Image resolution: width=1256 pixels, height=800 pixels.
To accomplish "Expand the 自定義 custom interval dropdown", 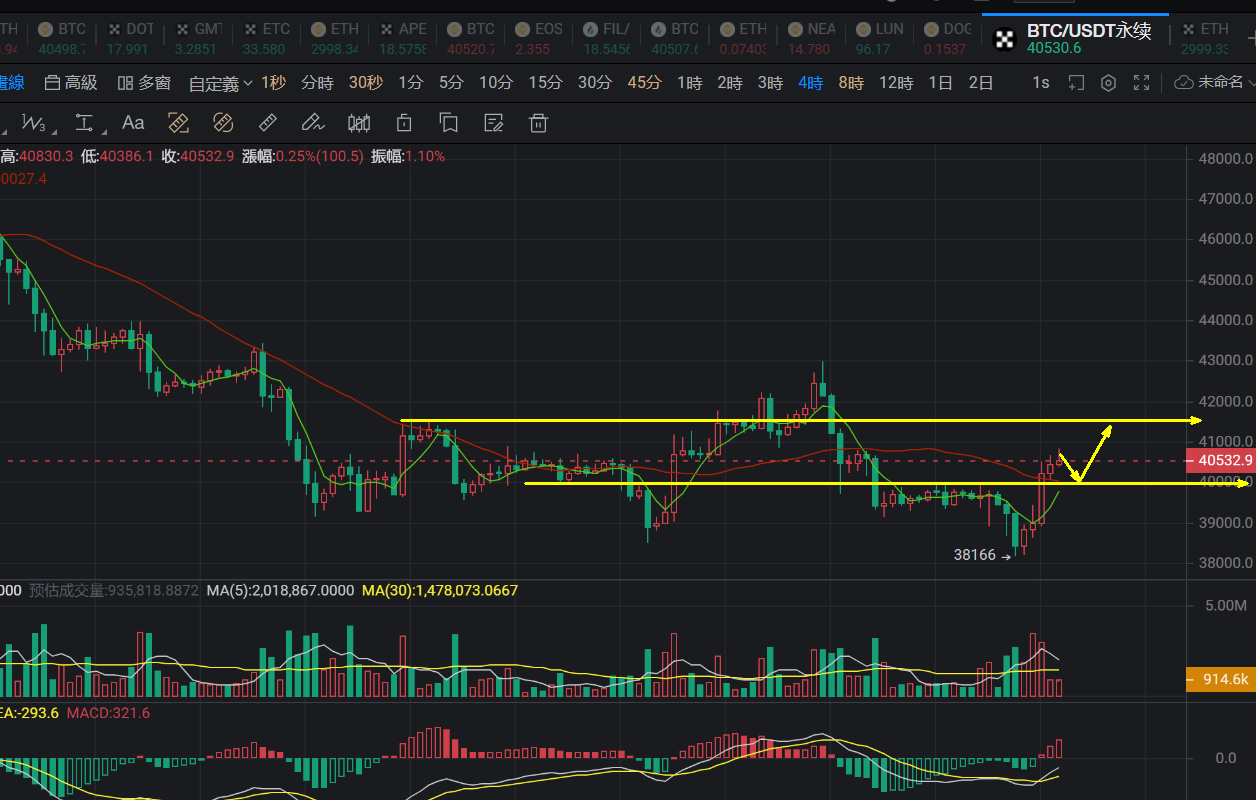I will point(220,84).
